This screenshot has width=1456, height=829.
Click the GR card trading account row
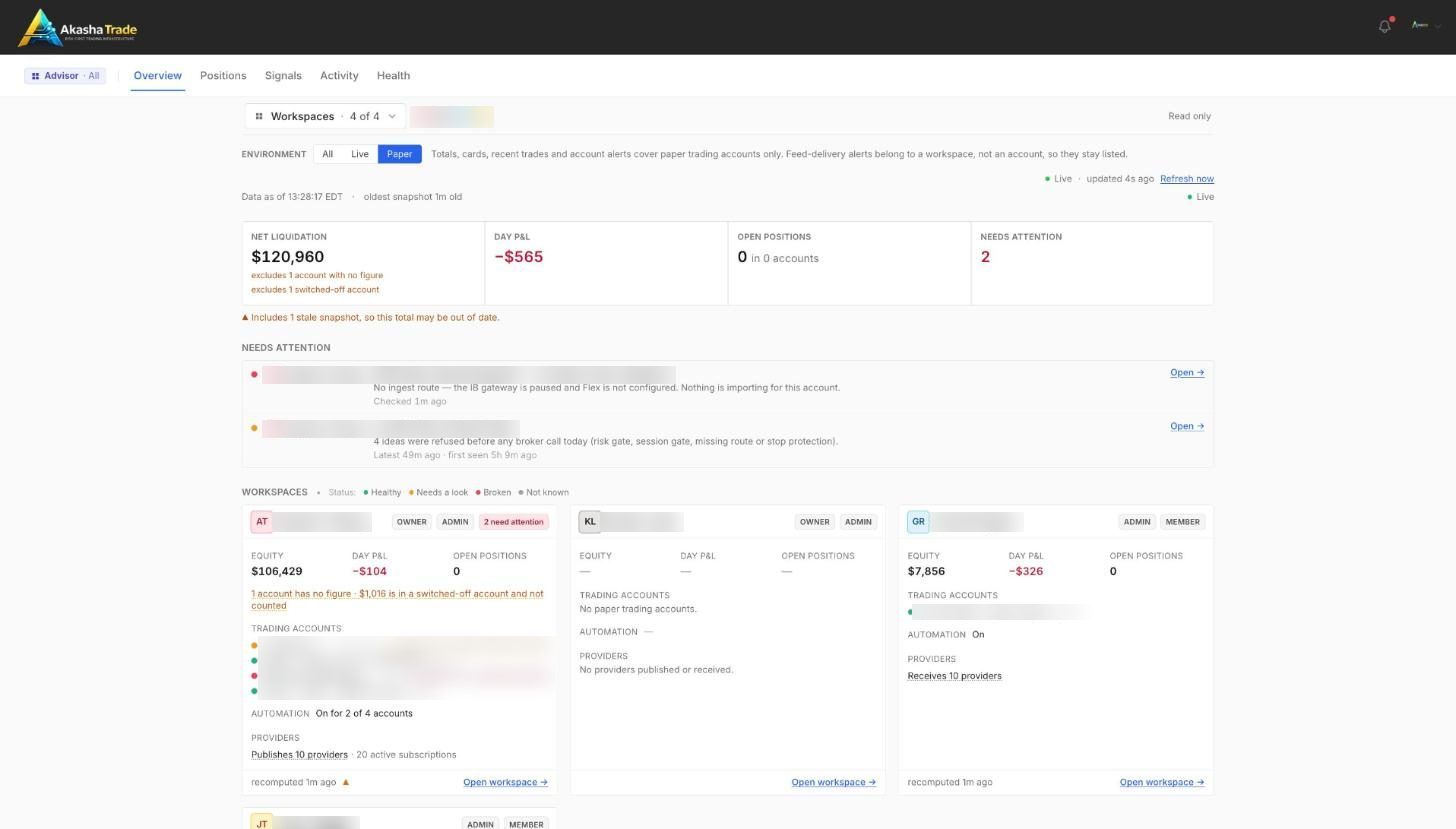pos(1000,612)
